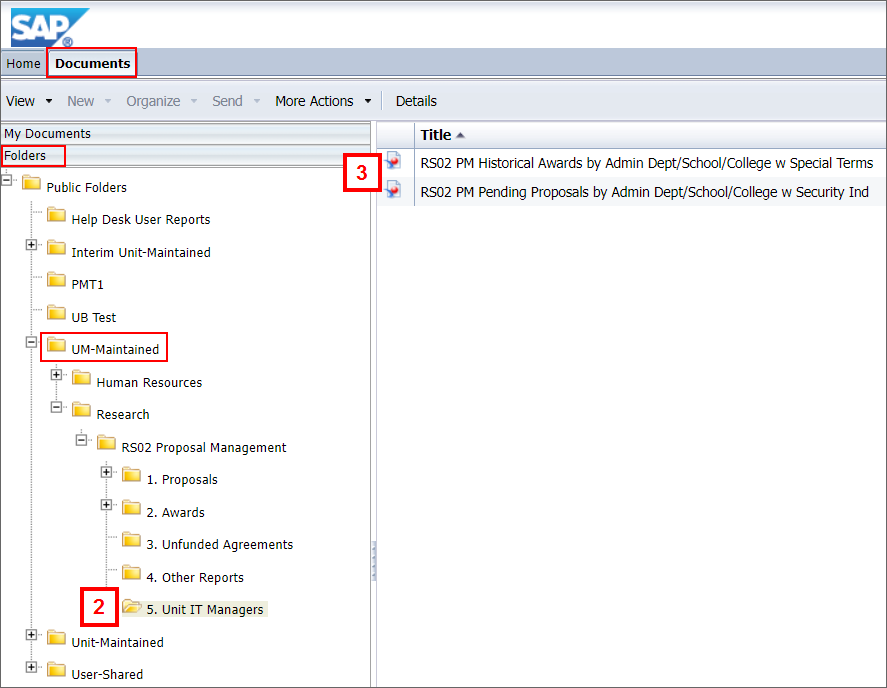
Task: Click the 1. Proposals folder icon
Action: [131, 475]
